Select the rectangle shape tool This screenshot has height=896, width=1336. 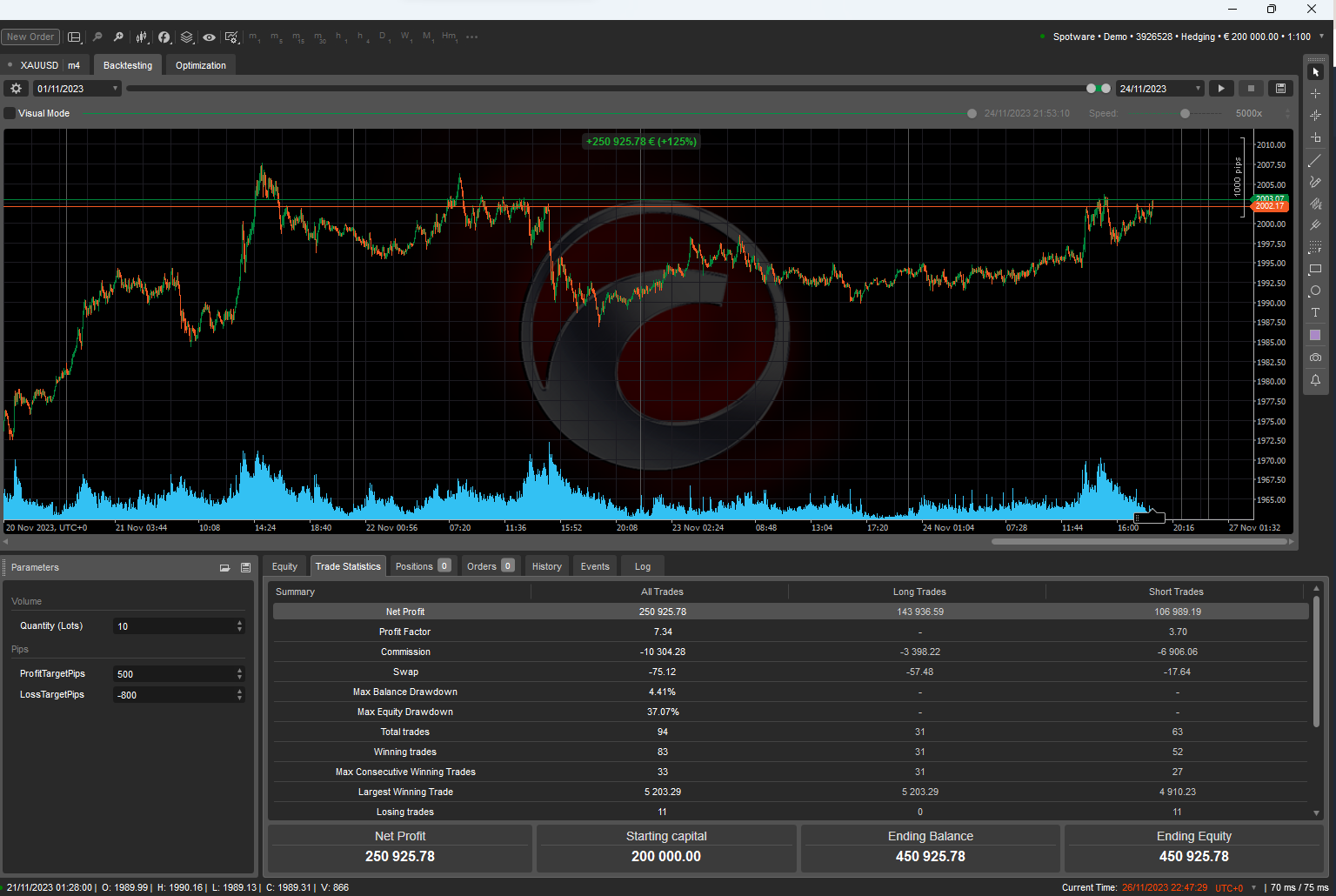1315,270
